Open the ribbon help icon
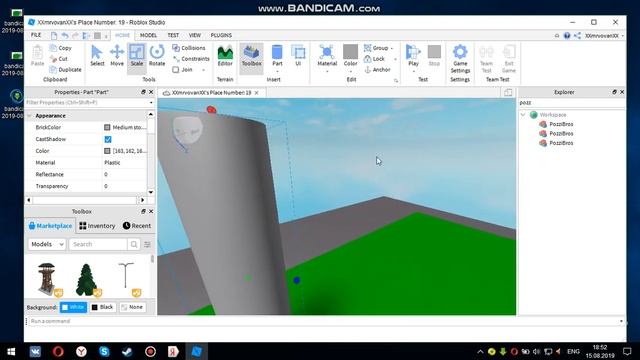Image resolution: width=640 pixels, height=360 pixels. (567, 36)
